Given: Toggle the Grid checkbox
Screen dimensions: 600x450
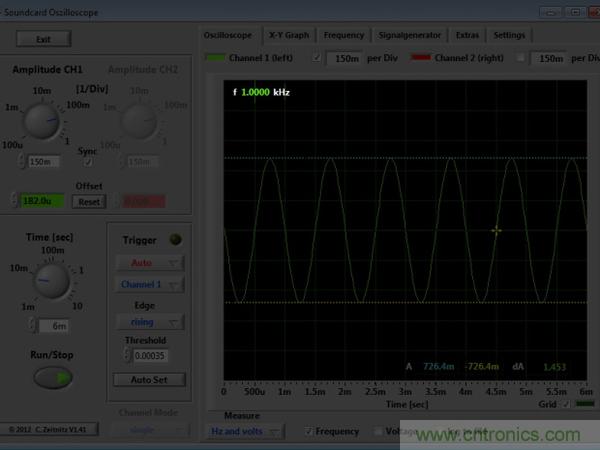Looking at the screenshot, I should (567, 405).
